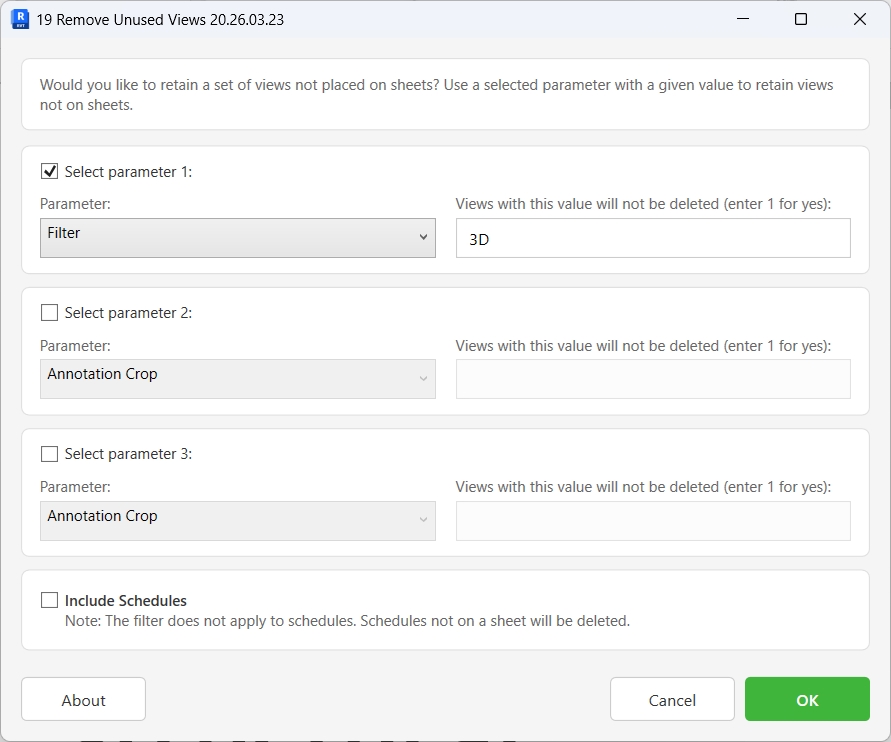Maximize the dialog window
This screenshot has height=742, width=891.
800,19
